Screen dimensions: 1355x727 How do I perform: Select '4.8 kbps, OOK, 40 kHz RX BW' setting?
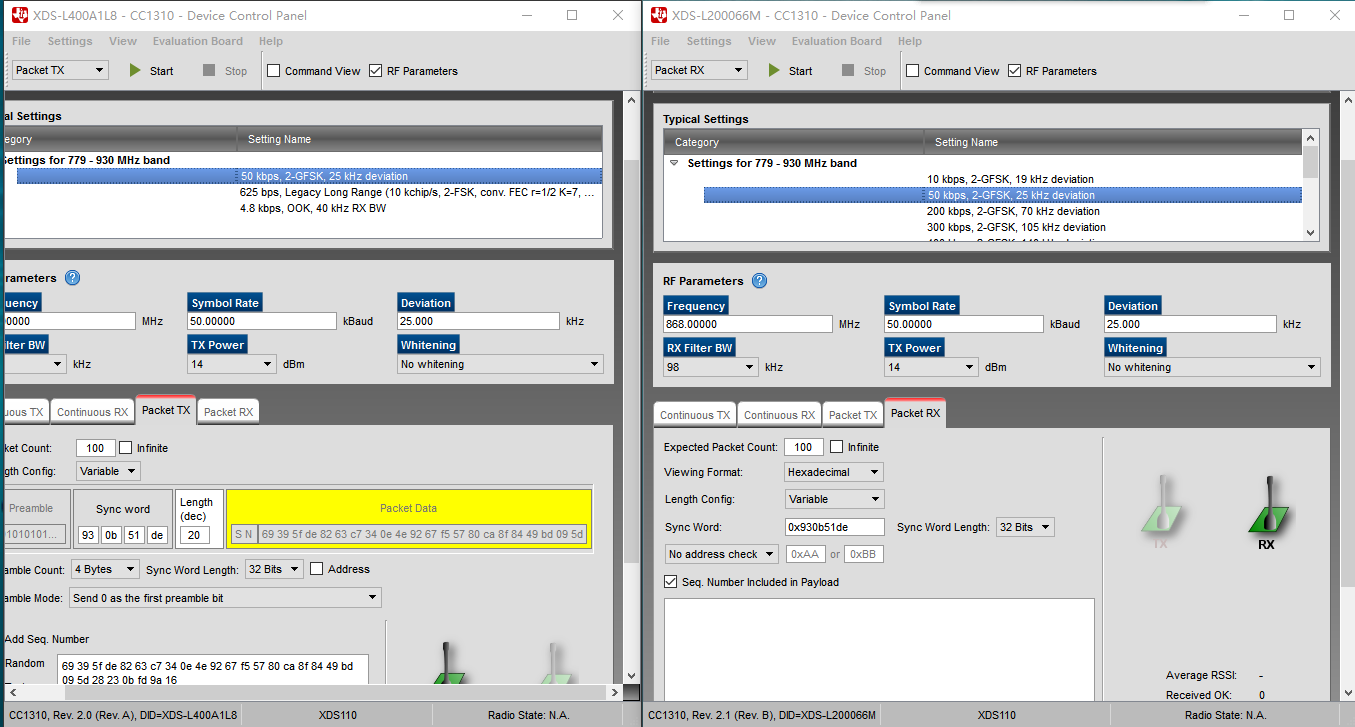(x=313, y=208)
